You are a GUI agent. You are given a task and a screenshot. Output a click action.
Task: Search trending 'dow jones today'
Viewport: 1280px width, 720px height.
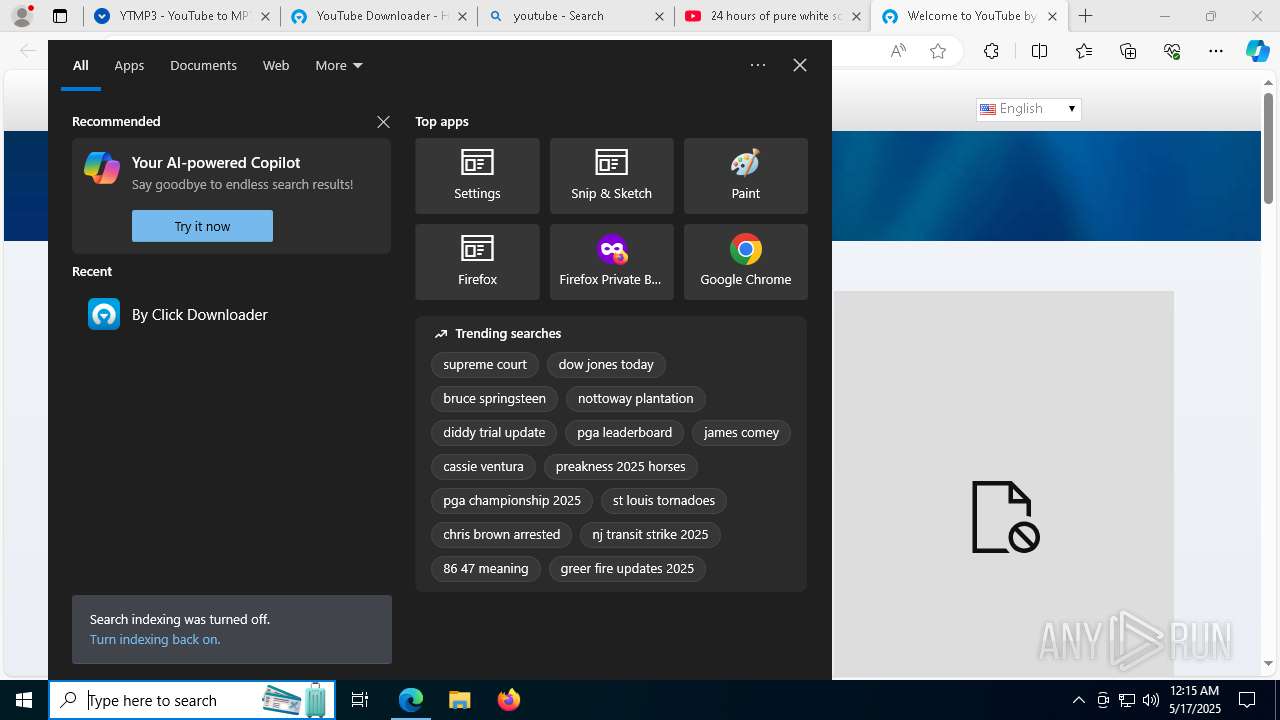[x=606, y=365]
